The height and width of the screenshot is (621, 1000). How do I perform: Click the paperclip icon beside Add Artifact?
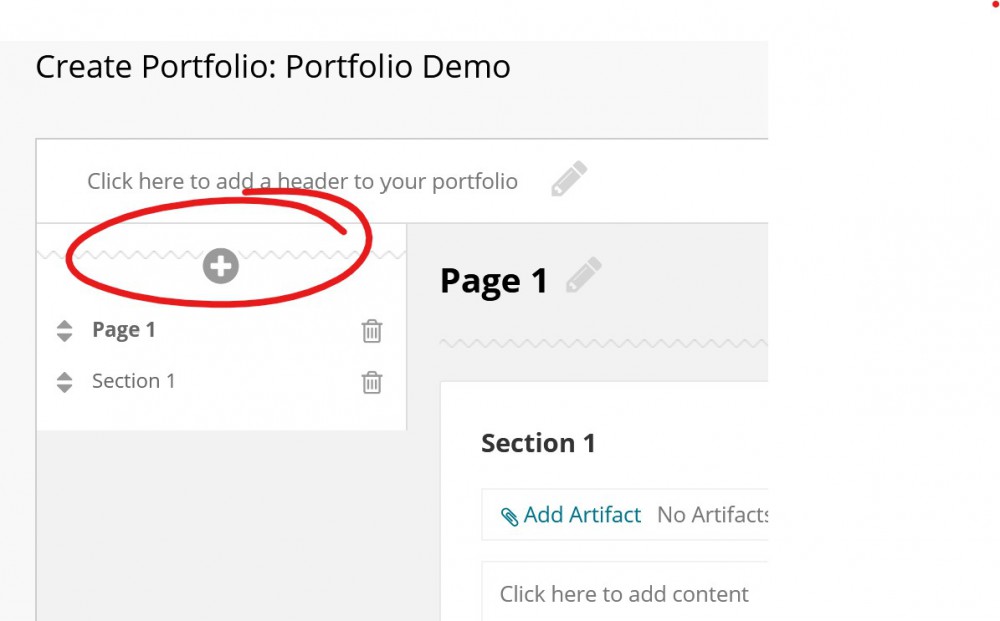(x=510, y=514)
